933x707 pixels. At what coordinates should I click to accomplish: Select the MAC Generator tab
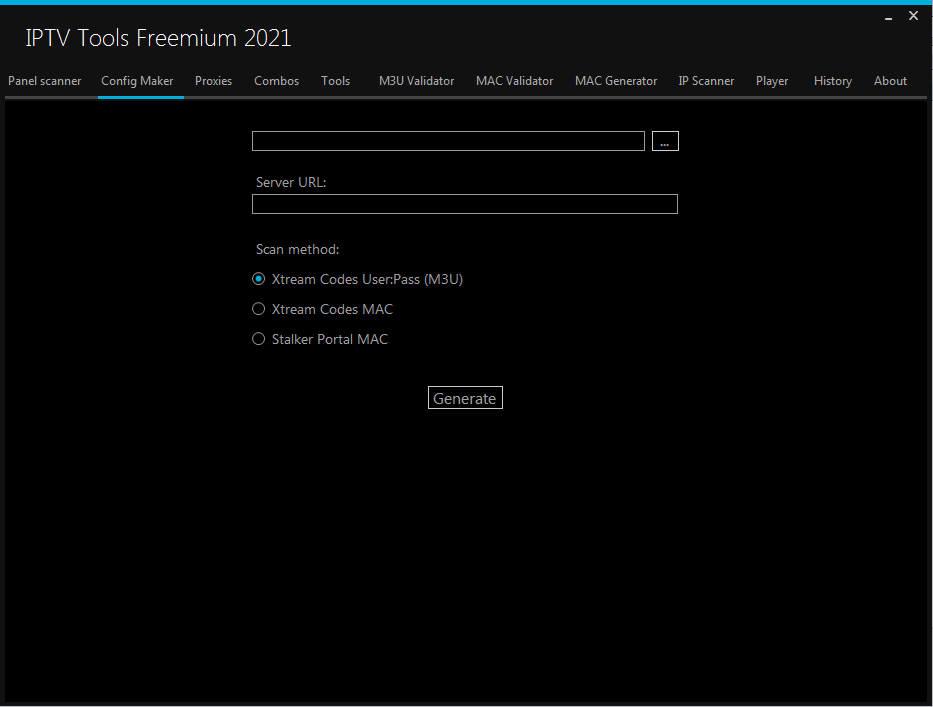[x=616, y=81]
